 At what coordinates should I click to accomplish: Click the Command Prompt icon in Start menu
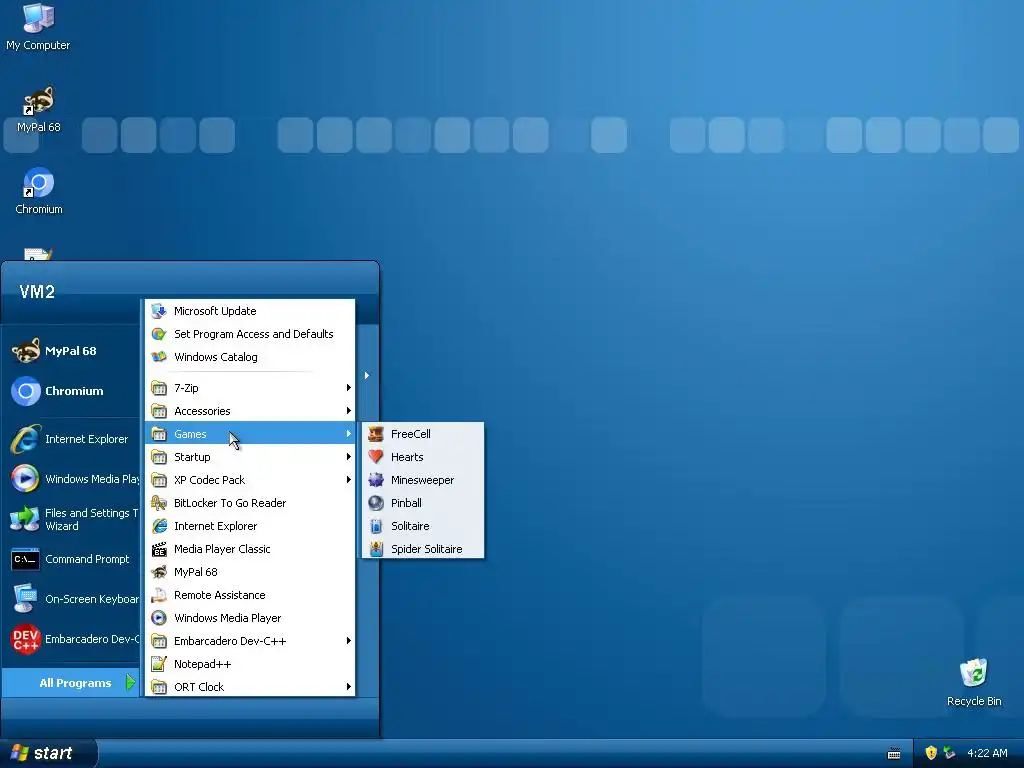pyautogui.click(x=26, y=560)
